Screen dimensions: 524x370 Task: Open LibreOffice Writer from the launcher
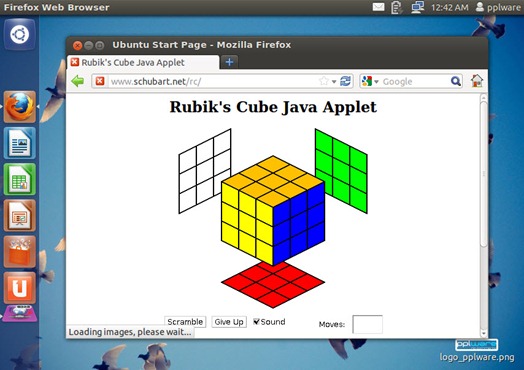pos(20,143)
